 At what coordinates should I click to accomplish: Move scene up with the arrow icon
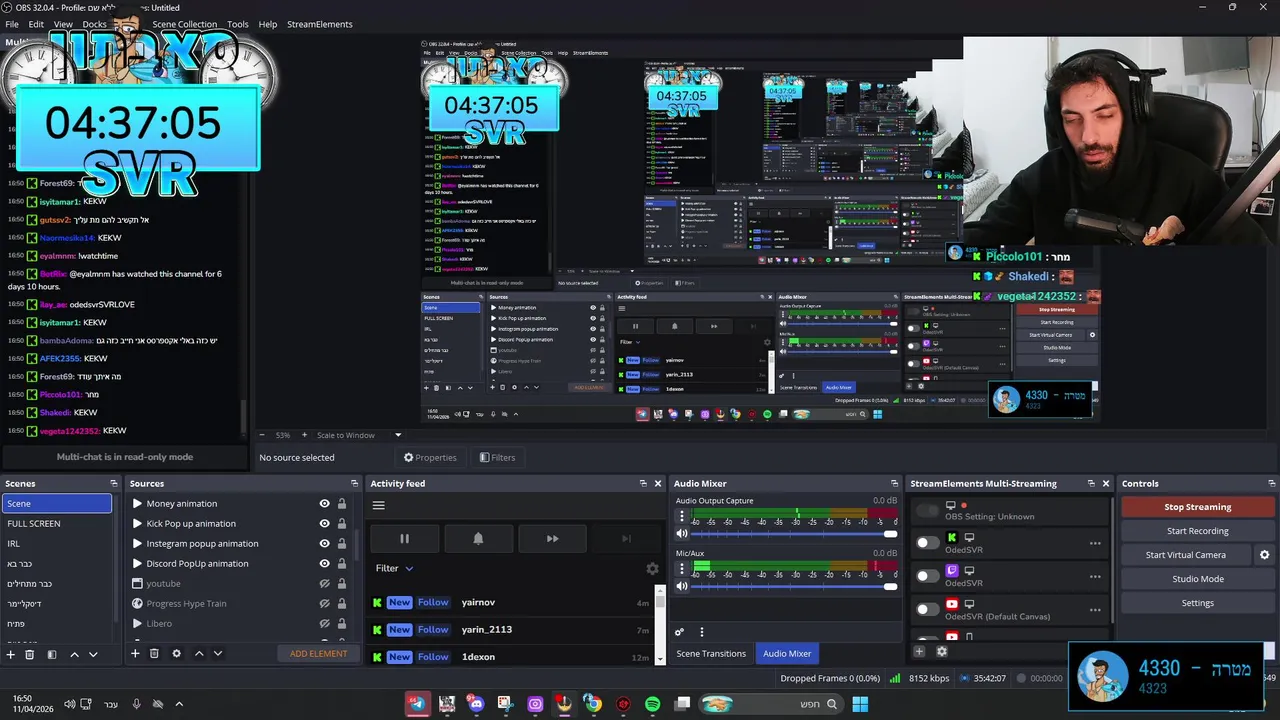coord(74,654)
